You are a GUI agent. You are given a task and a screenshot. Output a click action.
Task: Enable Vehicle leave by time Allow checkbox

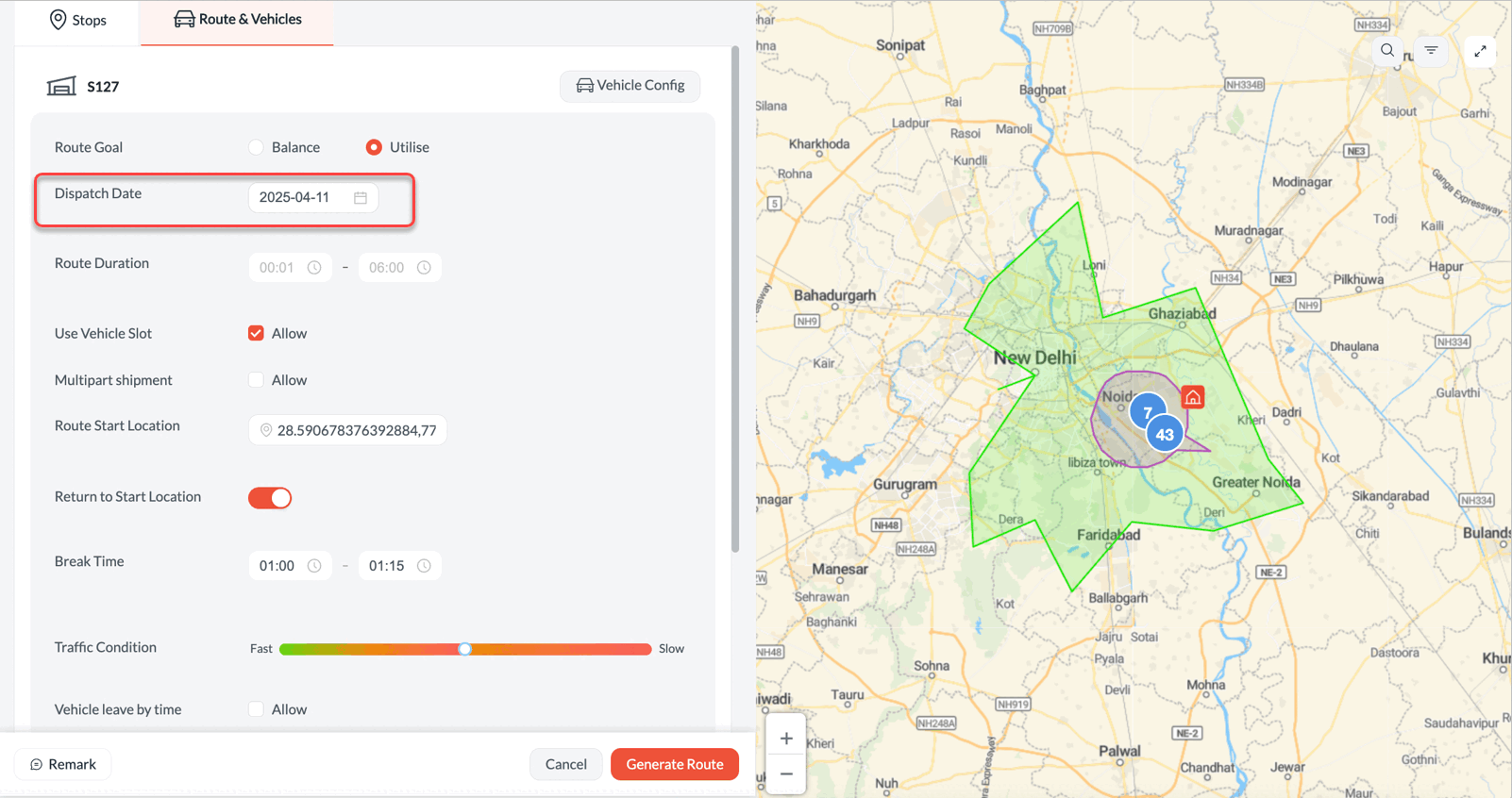[256, 709]
